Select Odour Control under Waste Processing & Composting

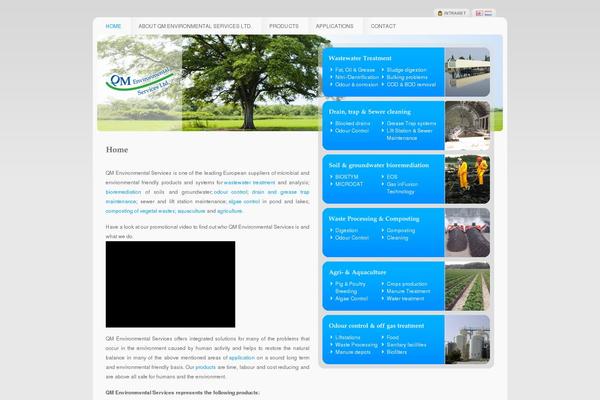click(352, 238)
